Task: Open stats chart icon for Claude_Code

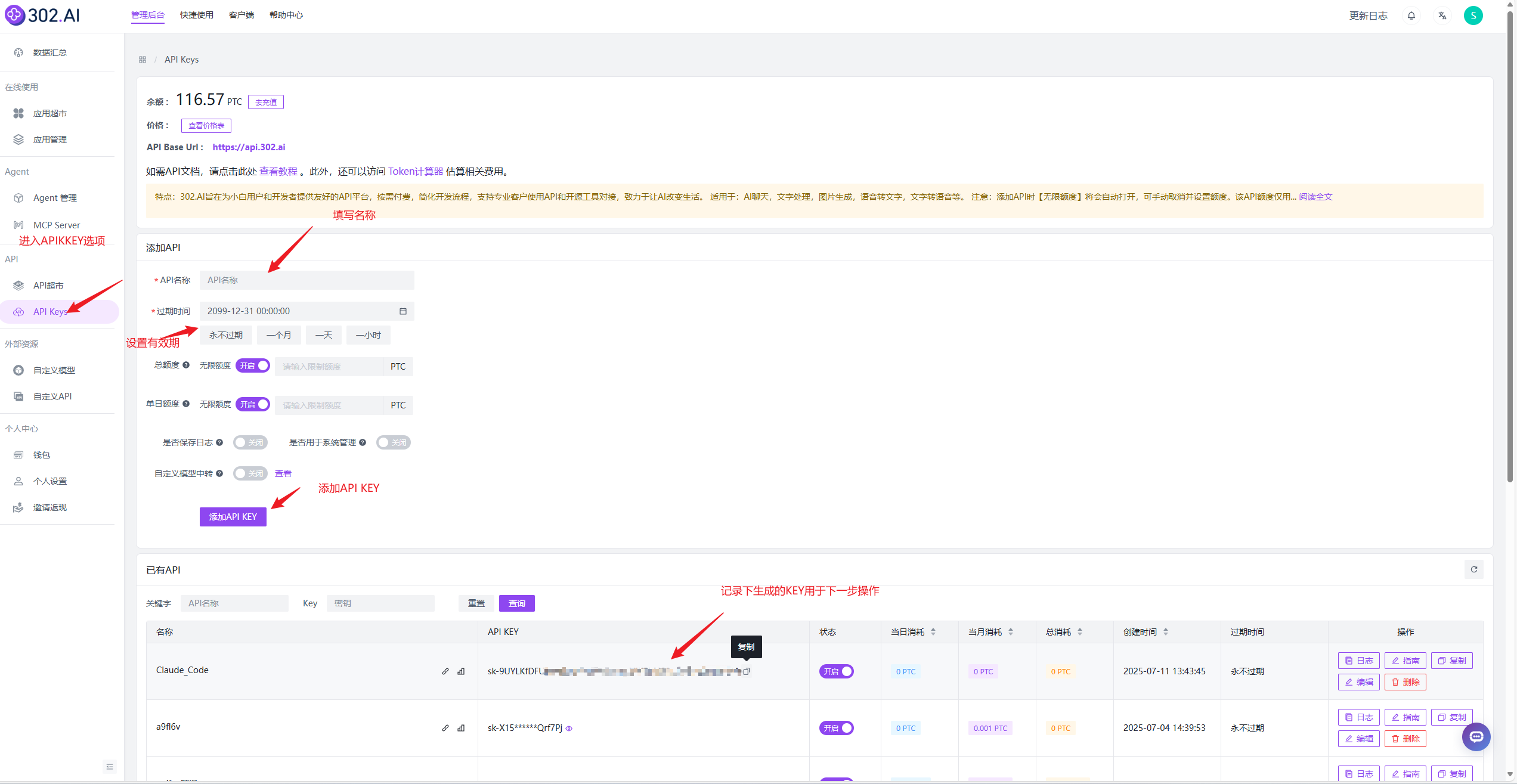Action: click(x=461, y=671)
